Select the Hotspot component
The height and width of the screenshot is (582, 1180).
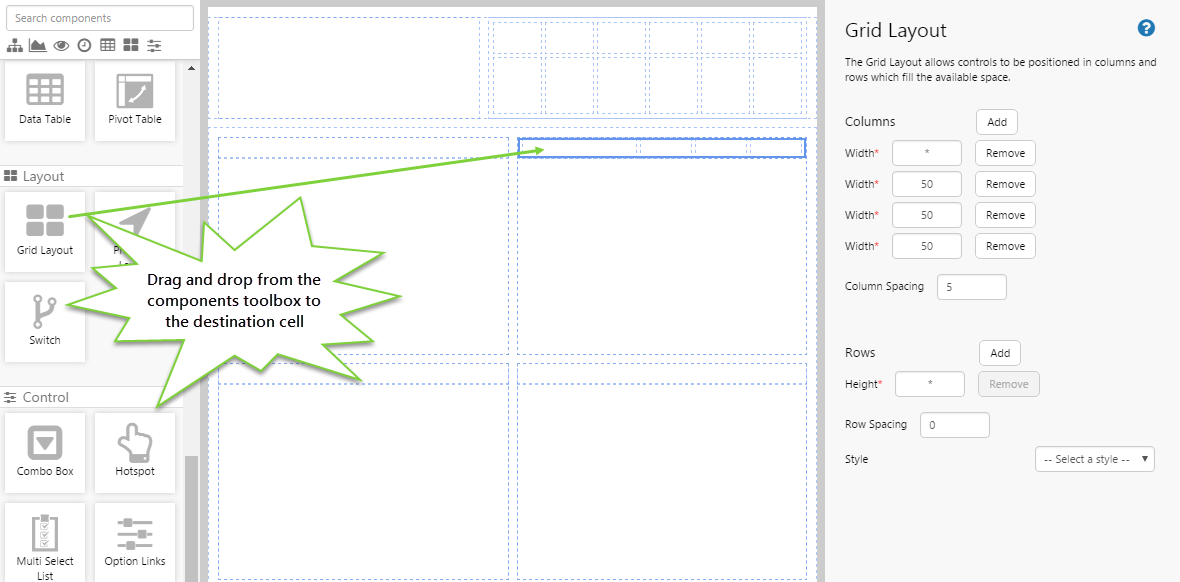tap(135, 452)
